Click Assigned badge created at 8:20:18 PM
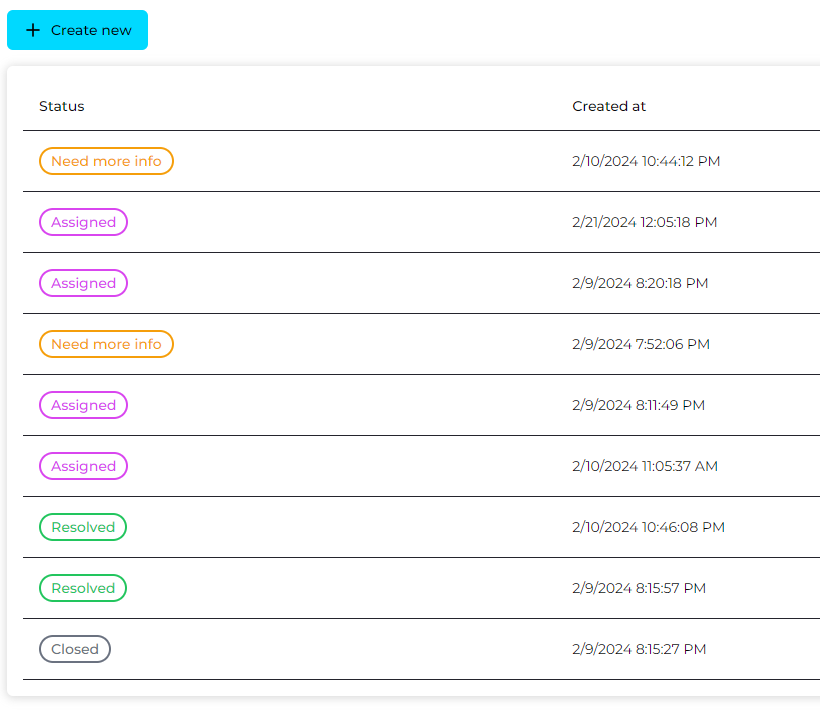820x716 pixels. (83, 283)
